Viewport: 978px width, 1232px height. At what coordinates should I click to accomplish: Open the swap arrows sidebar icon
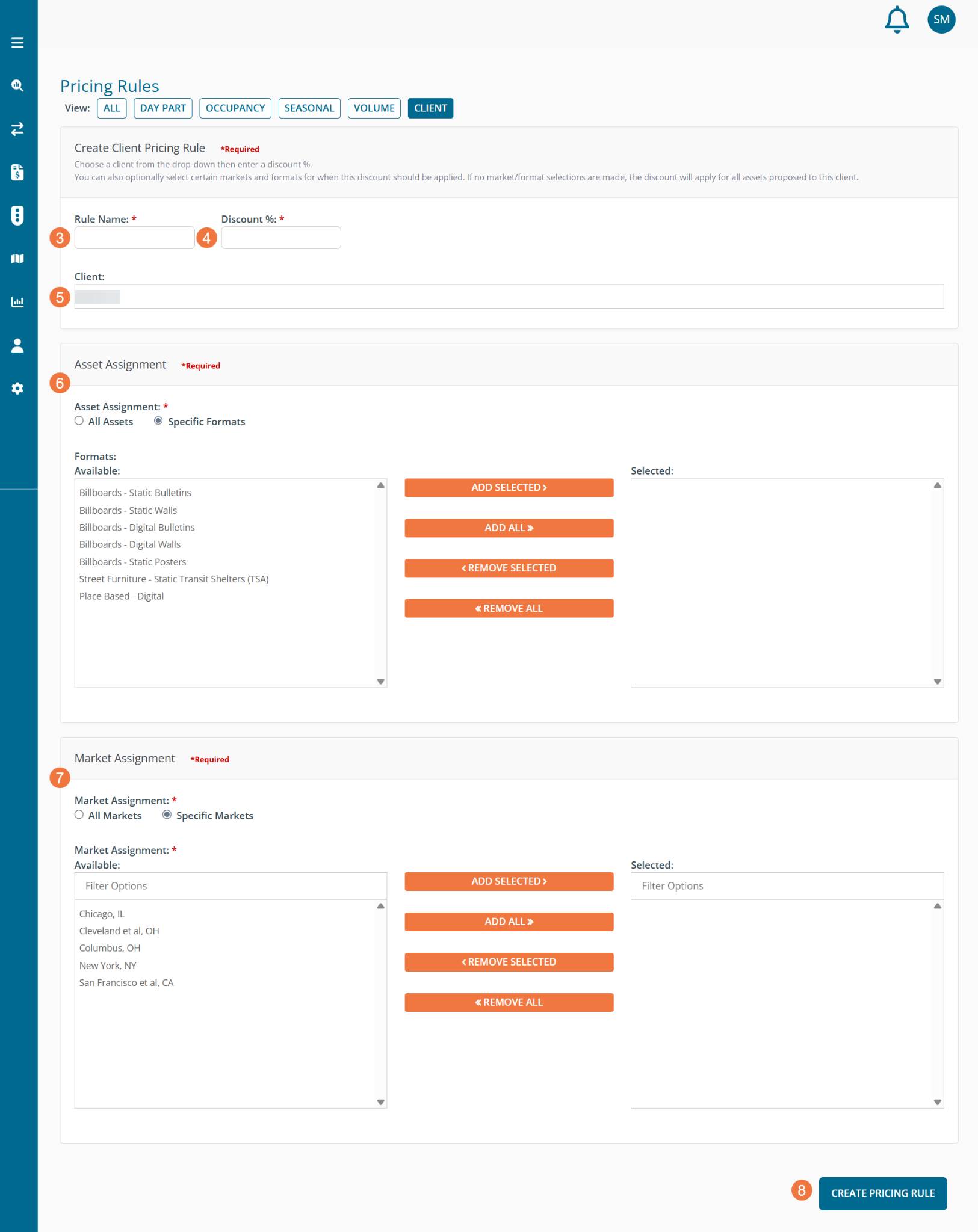17,129
